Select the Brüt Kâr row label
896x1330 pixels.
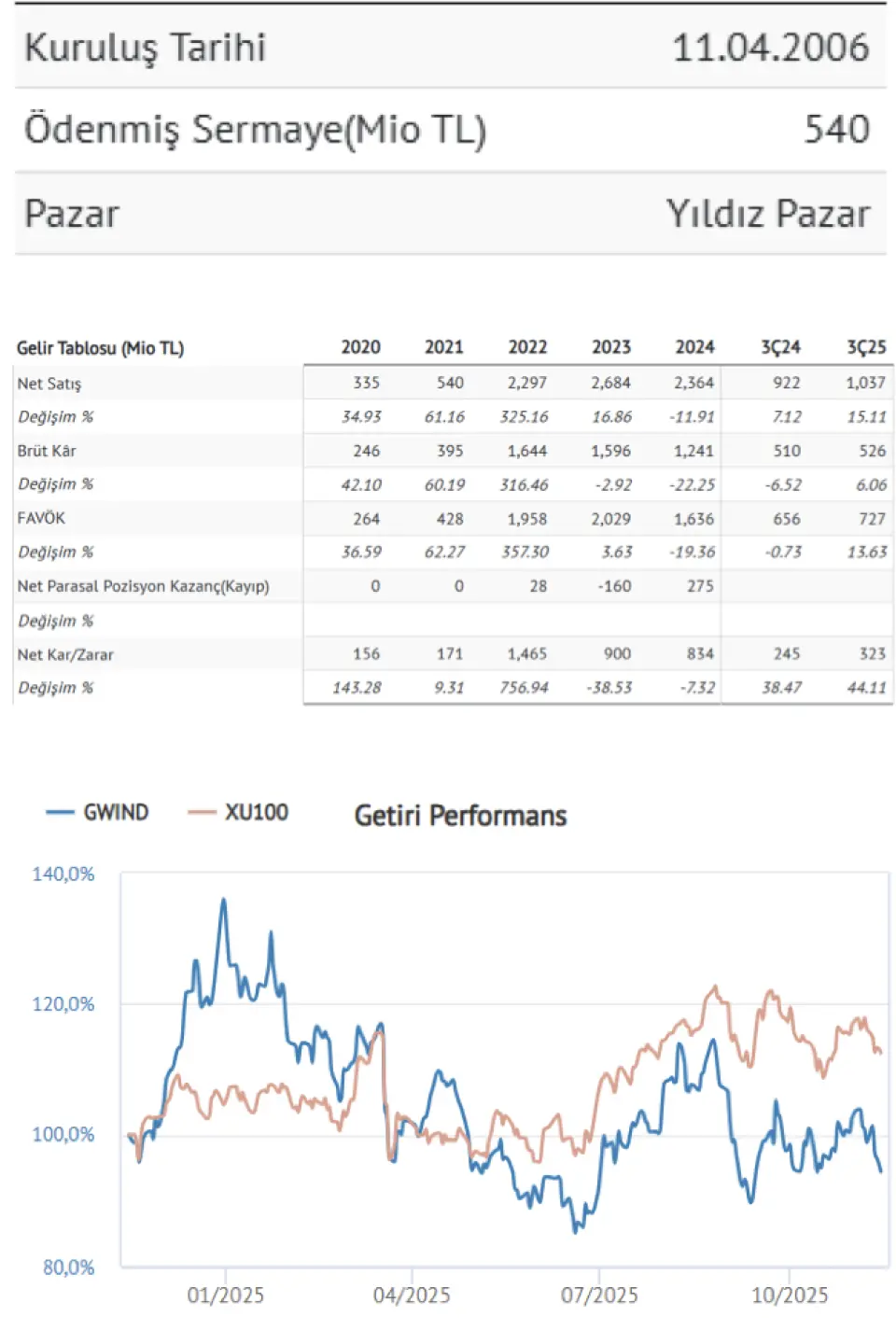click(x=47, y=451)
